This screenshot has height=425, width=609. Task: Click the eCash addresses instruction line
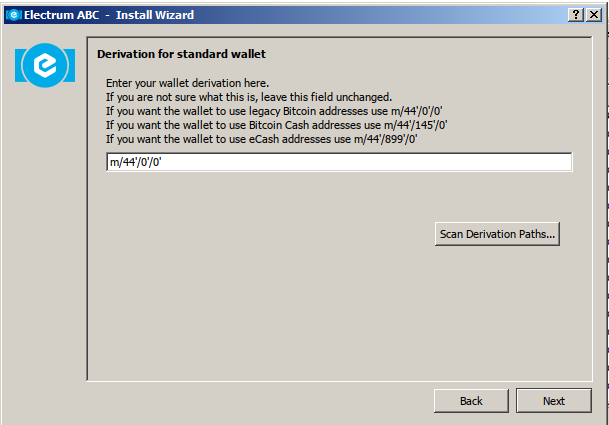tap(261, 139)
